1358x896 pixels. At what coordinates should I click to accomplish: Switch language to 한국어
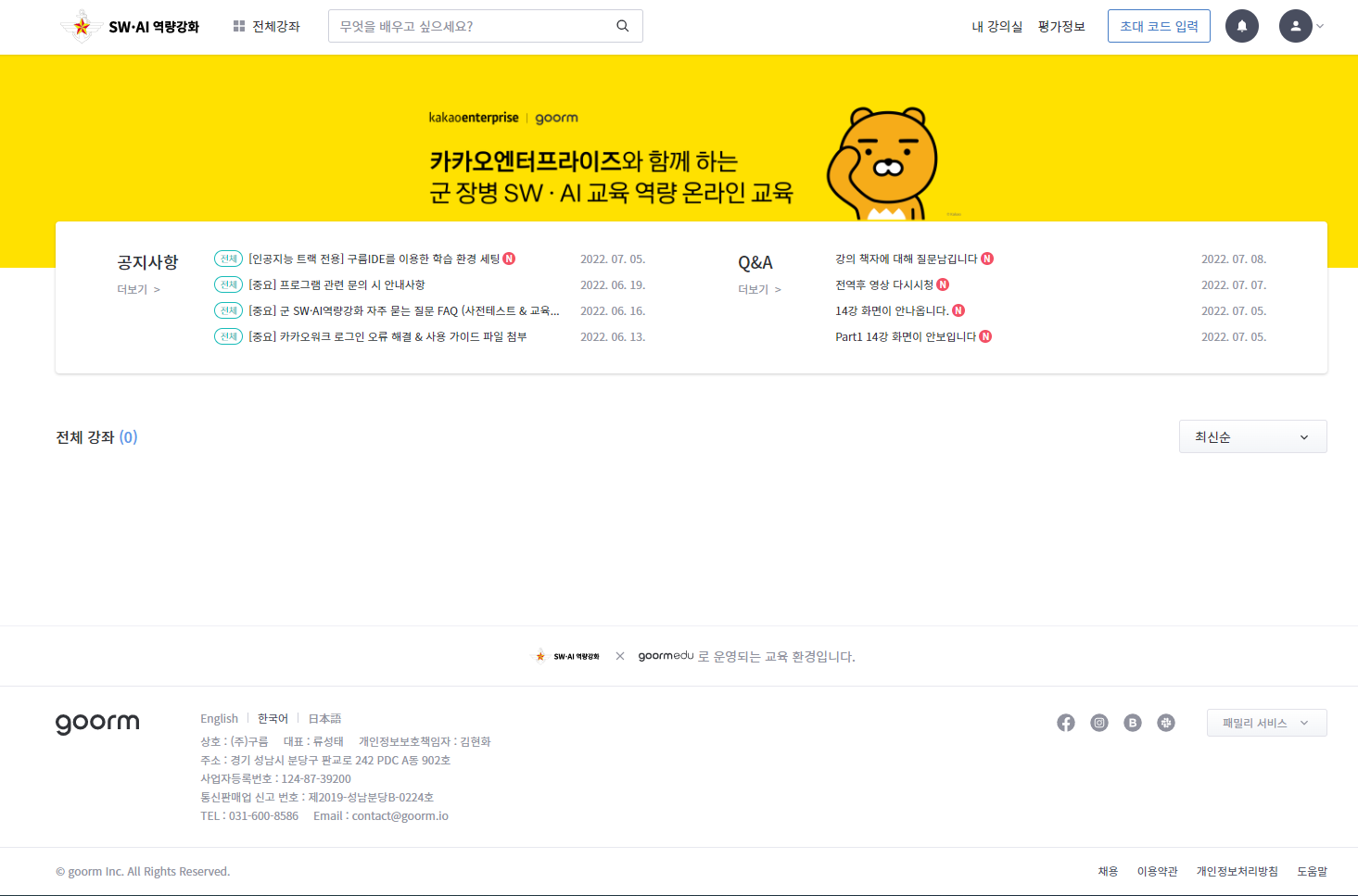[x=273, y=718]
